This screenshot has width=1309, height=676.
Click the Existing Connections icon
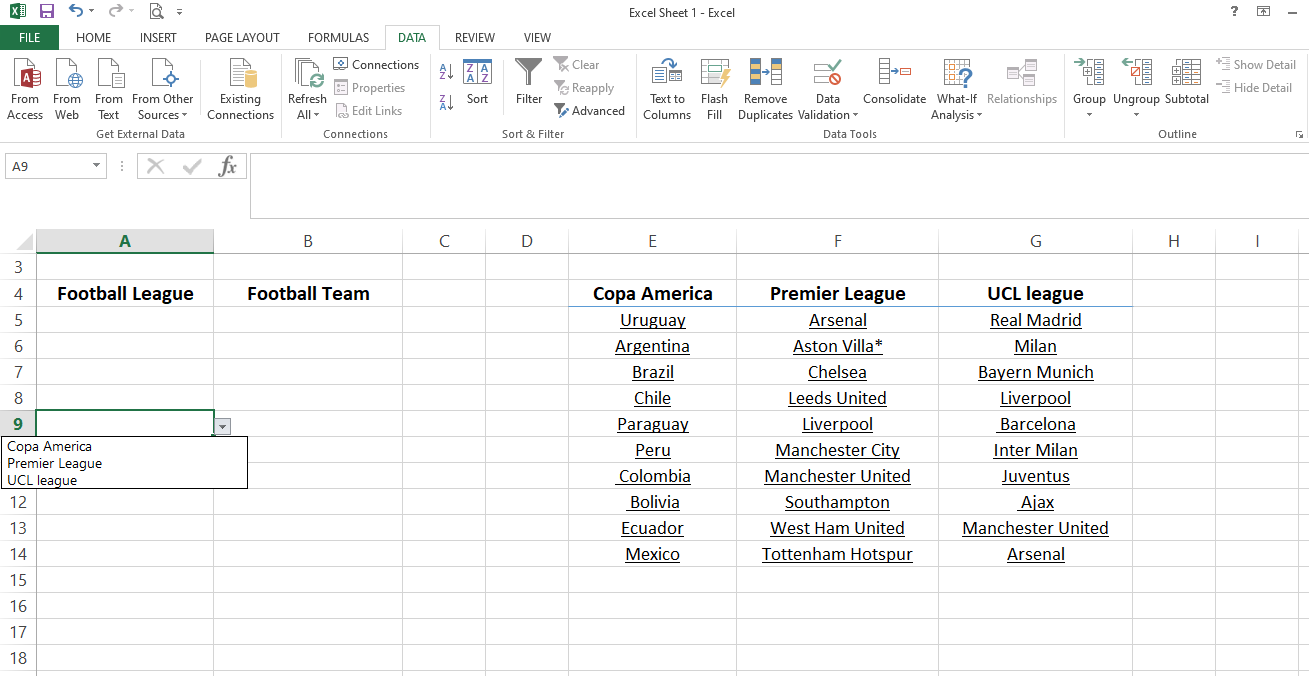[240, 75]
